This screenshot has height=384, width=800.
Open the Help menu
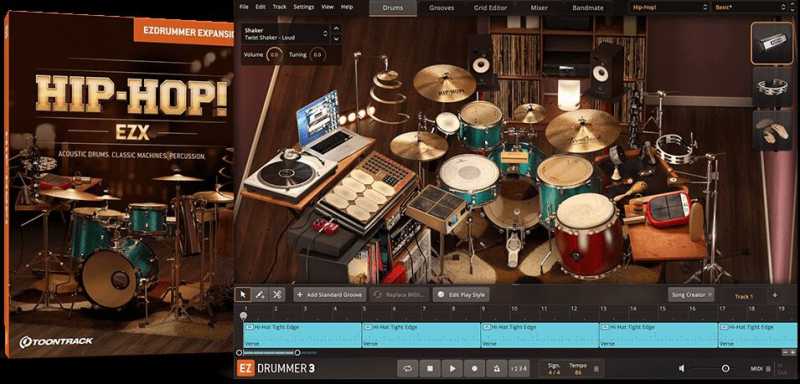click(x=347, y=7)
